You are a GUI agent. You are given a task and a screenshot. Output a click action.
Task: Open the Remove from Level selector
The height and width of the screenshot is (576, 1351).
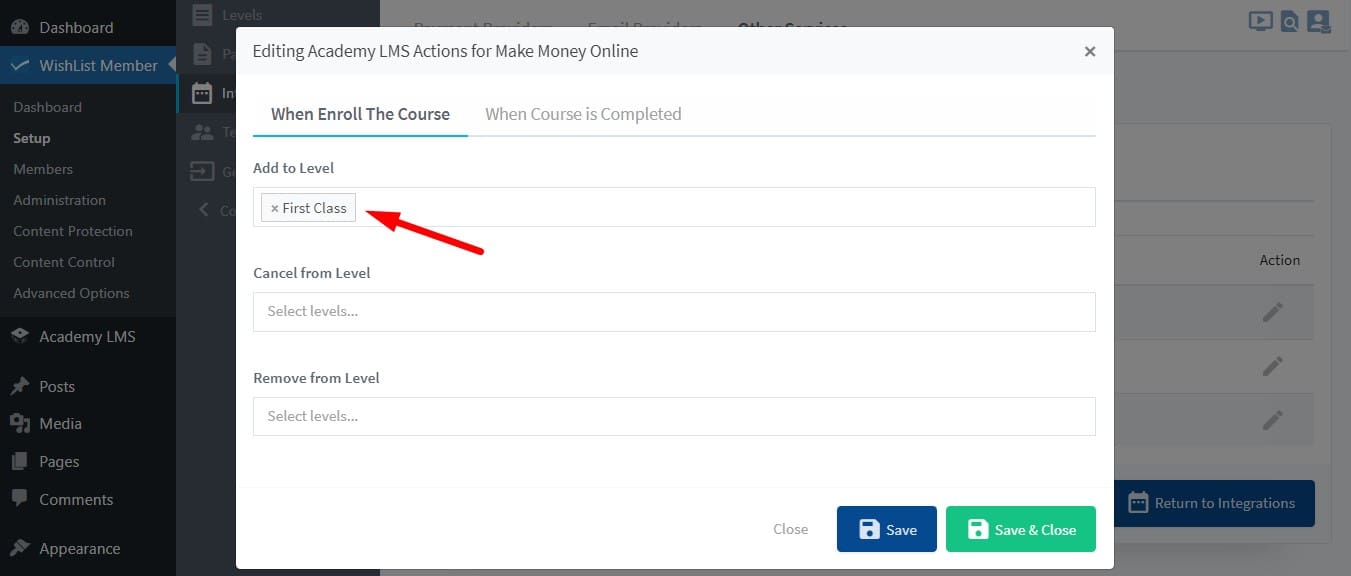[674, 415]
